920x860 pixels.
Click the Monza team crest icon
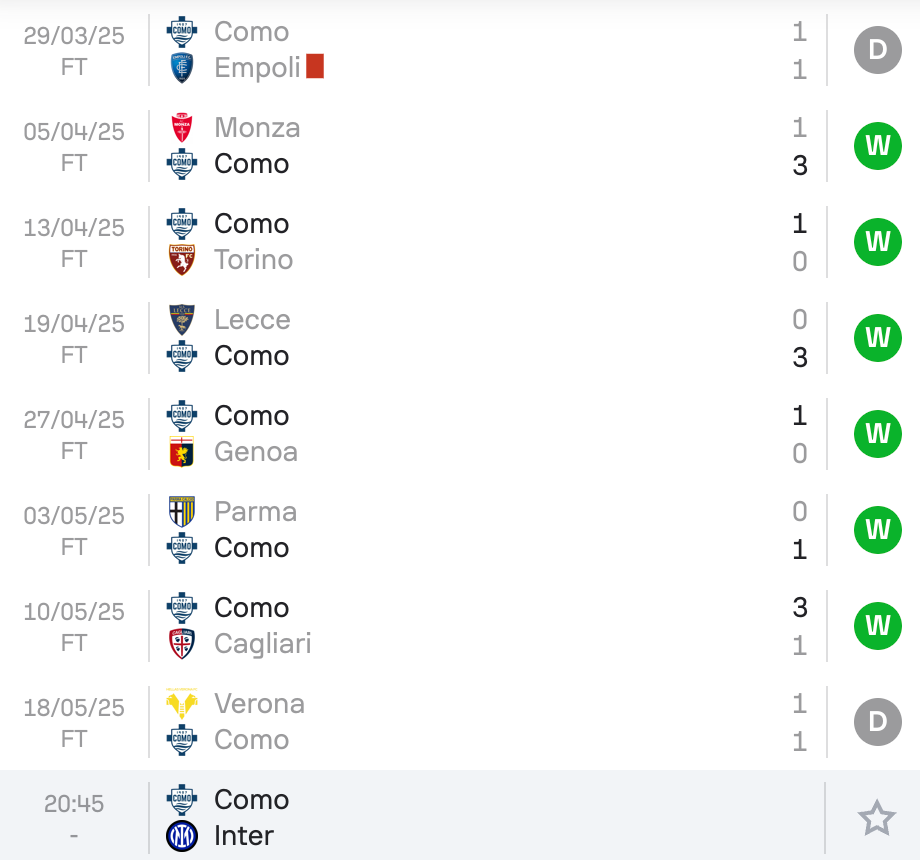pyautogui.click(x=182, y=128)
